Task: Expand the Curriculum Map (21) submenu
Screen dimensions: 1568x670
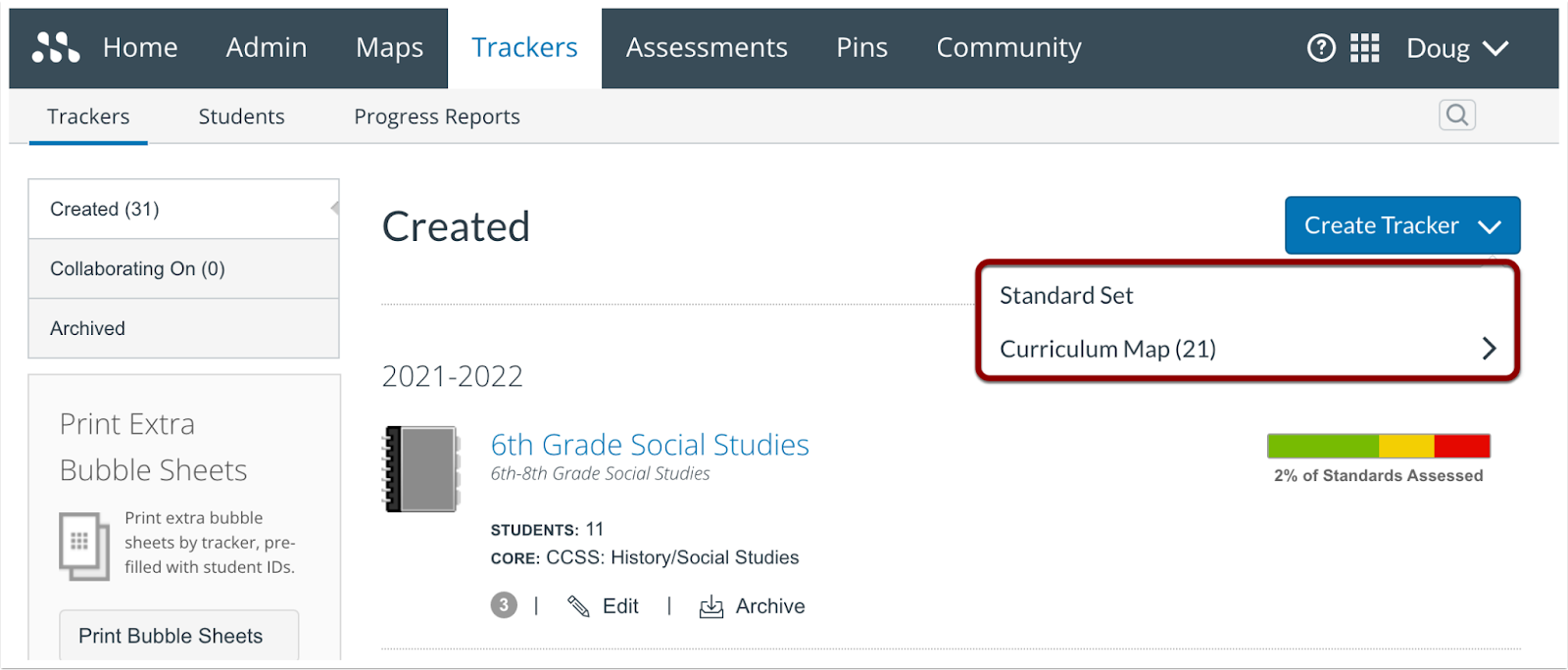Action: pyautogui.click(x=1248, y=349)
